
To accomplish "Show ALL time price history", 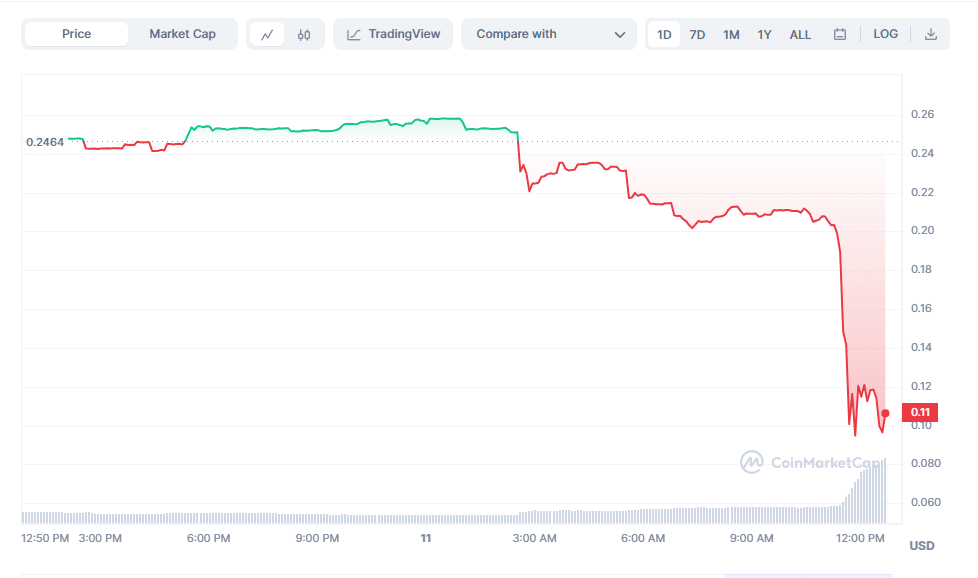I will point(800,34).
